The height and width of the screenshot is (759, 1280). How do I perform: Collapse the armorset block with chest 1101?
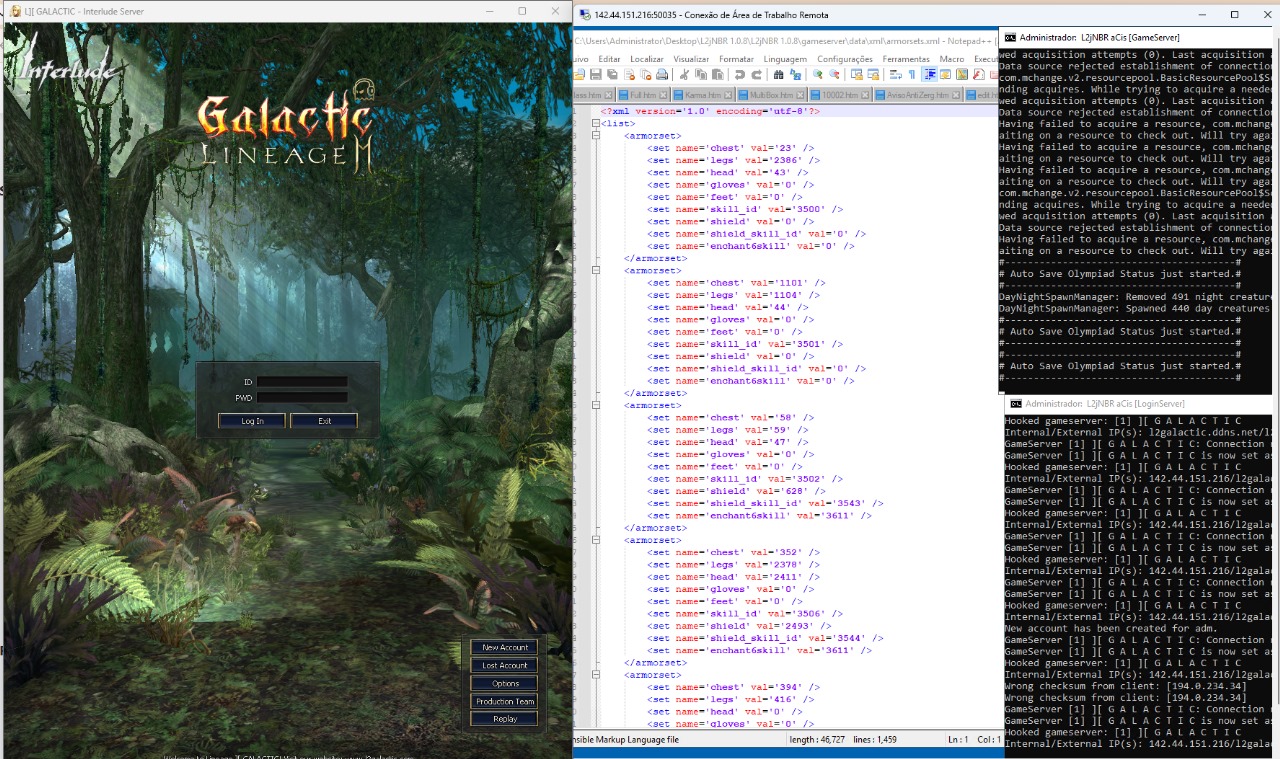596,270
